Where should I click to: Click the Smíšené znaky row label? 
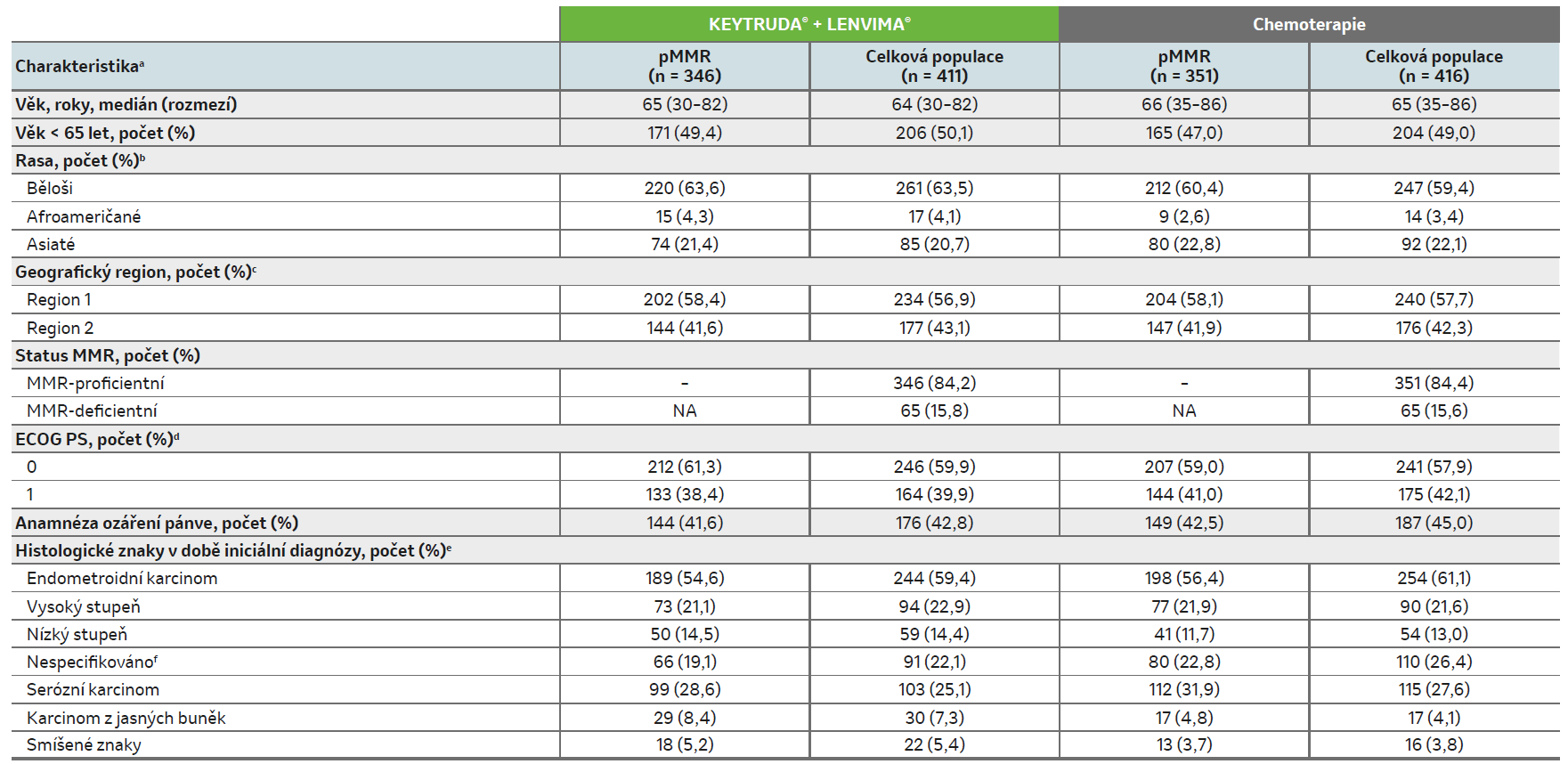click(x=84, y=744)
